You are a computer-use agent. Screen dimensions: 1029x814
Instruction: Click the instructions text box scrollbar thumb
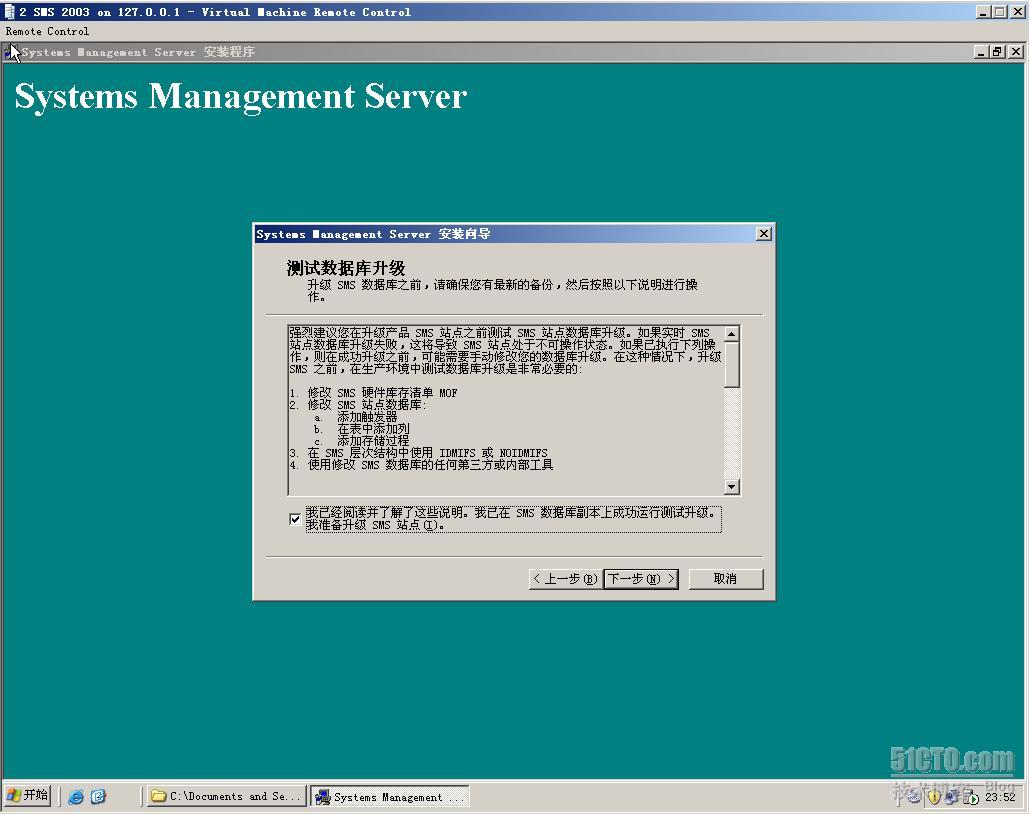tap(732, 364)
